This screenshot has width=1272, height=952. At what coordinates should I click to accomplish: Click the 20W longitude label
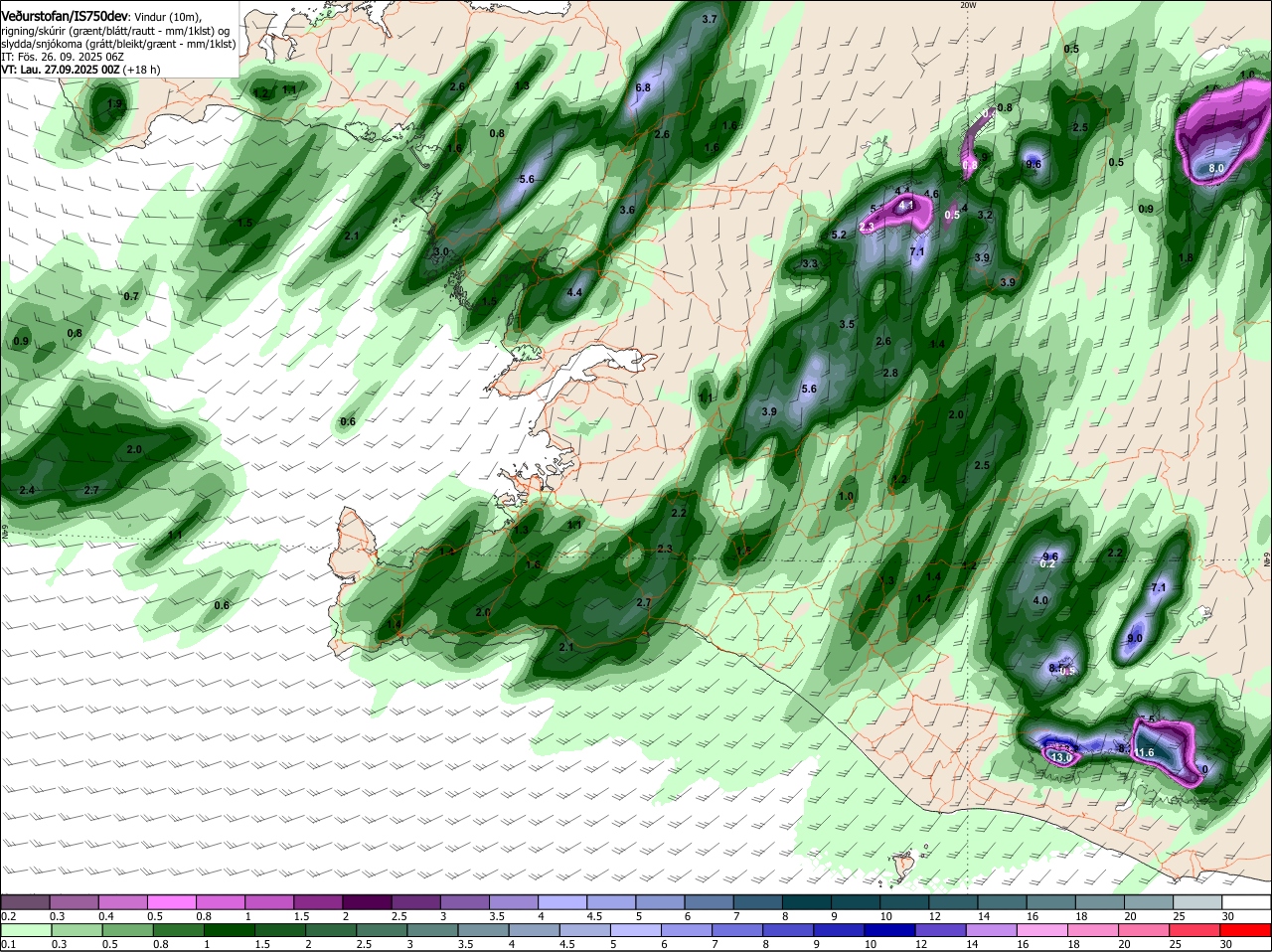(969, 5)
